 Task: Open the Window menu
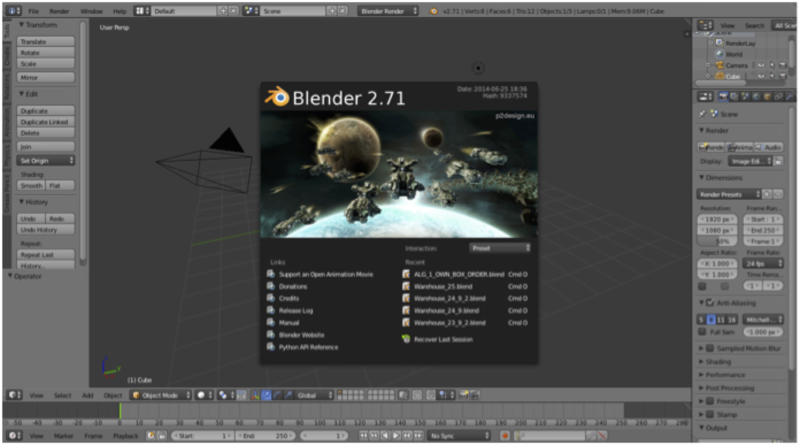coord(91,11)
